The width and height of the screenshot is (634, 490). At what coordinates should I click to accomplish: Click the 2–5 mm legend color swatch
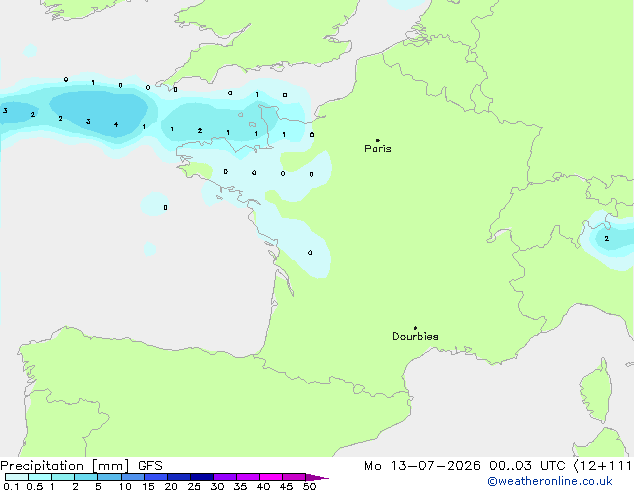[86, 477]
